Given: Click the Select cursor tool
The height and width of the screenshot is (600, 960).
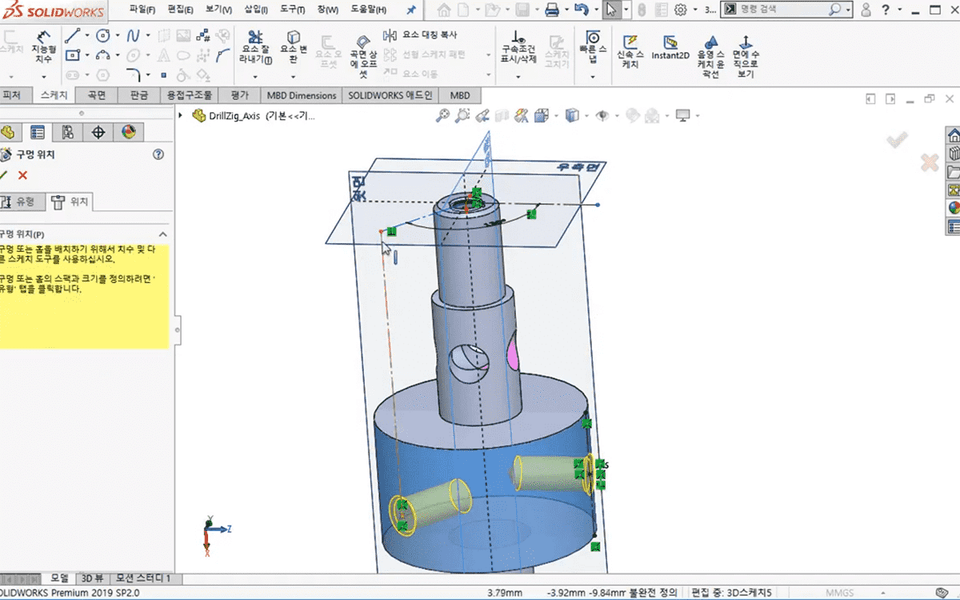Looking at the screenshot, I should (x=611, y=9).
